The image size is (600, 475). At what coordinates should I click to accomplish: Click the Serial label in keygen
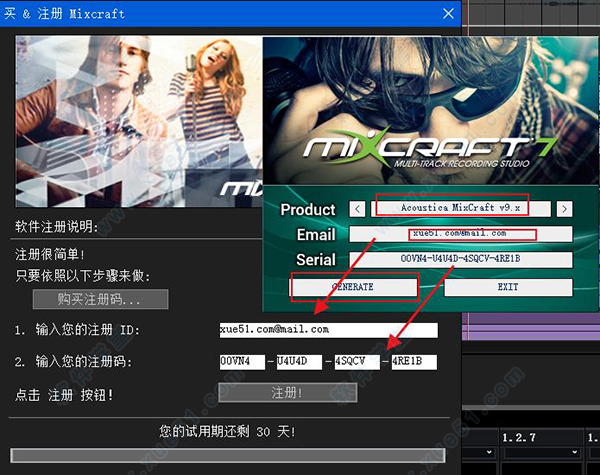[316, 260]
